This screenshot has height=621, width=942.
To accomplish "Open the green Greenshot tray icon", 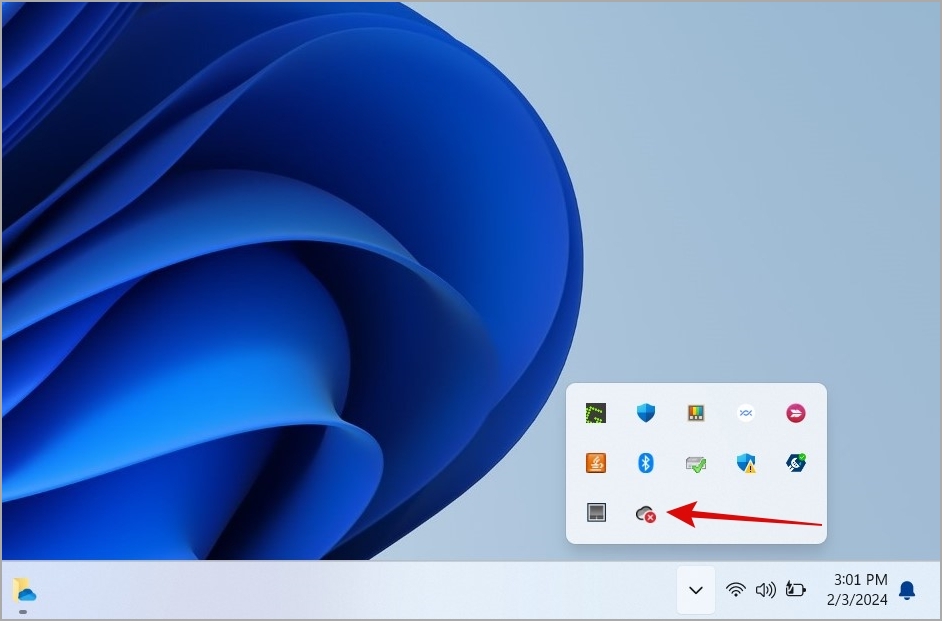I will [595, 413].
